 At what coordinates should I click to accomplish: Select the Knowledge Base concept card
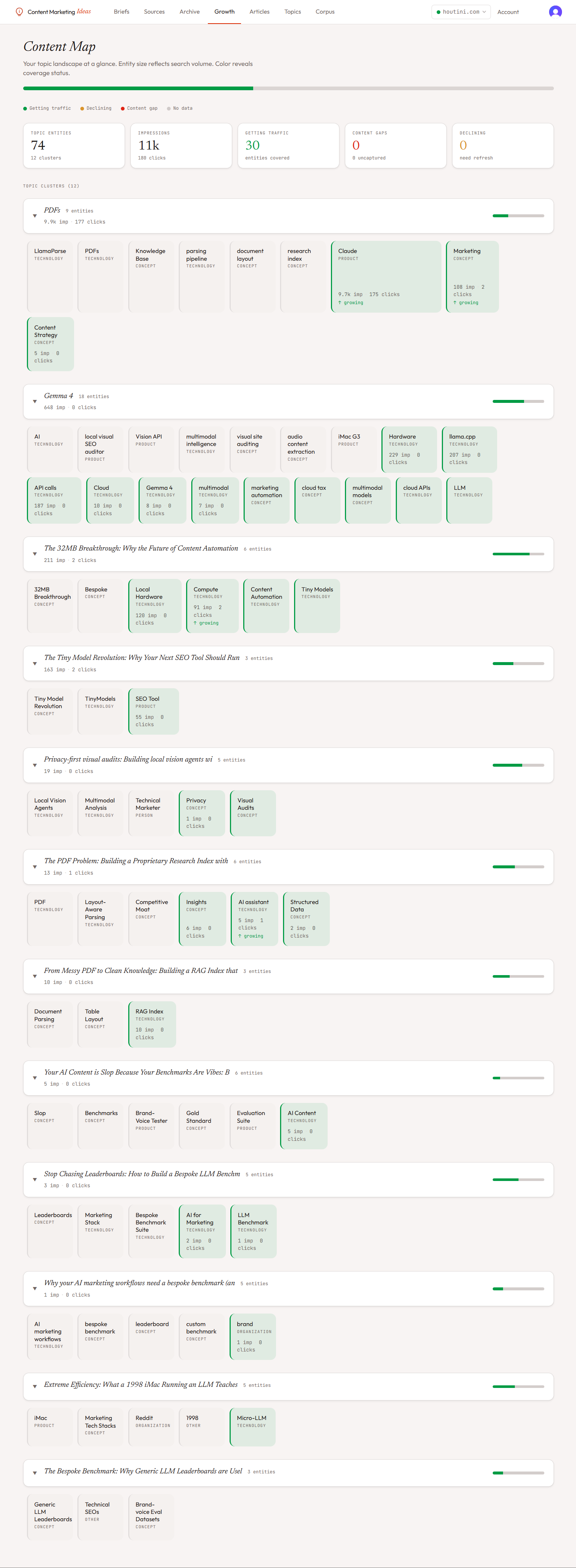point(151,276)
